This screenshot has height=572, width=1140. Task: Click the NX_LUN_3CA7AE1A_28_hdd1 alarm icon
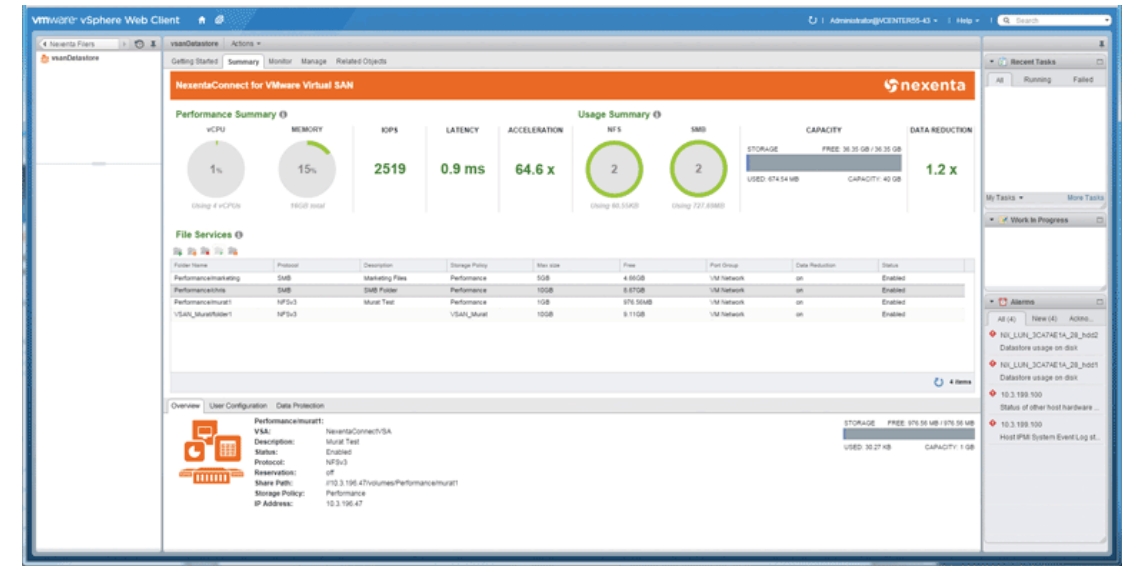(x=992, y=364)
